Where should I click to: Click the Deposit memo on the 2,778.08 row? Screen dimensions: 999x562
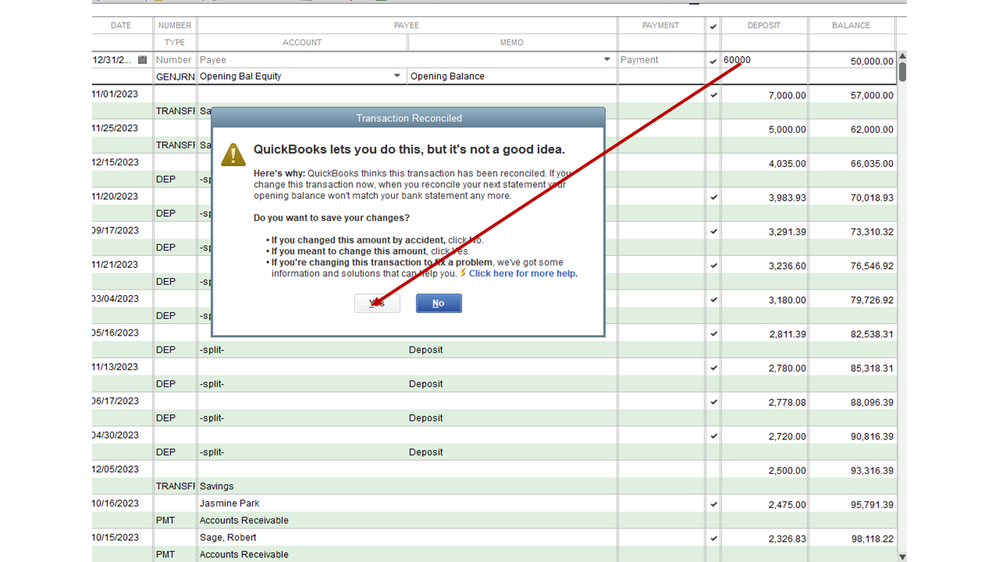tap(426, 418)
